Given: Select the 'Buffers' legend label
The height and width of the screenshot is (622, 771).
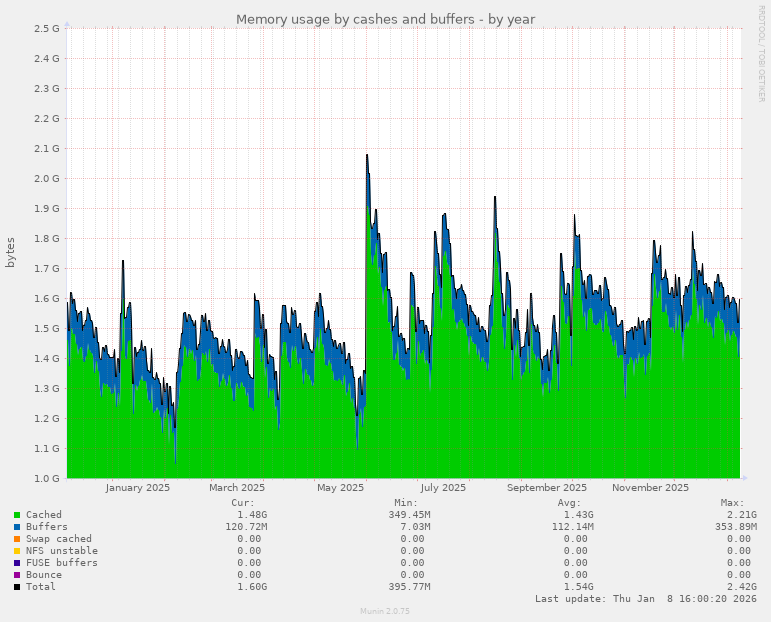Looking at the screenshot, I should (x=47, y=527).
